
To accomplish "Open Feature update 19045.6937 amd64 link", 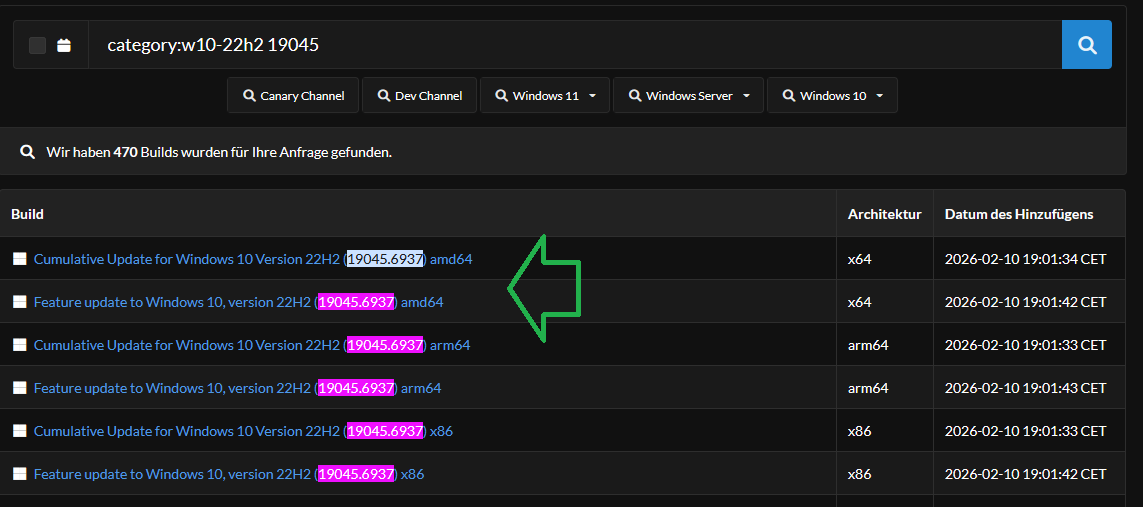I will click(x=238, y=302).
